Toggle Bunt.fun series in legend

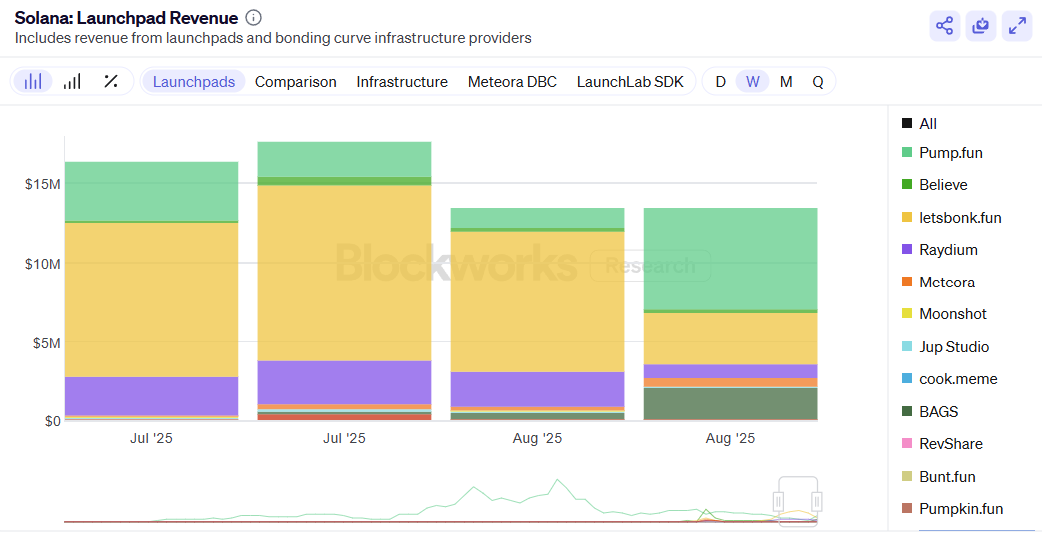(938, 477)
